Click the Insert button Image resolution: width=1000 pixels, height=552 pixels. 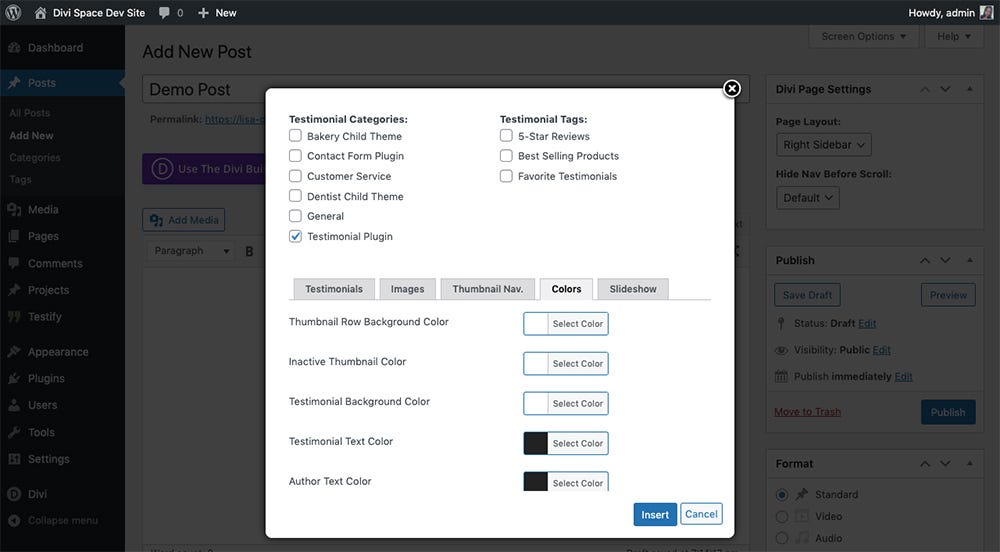pos(655,514)
